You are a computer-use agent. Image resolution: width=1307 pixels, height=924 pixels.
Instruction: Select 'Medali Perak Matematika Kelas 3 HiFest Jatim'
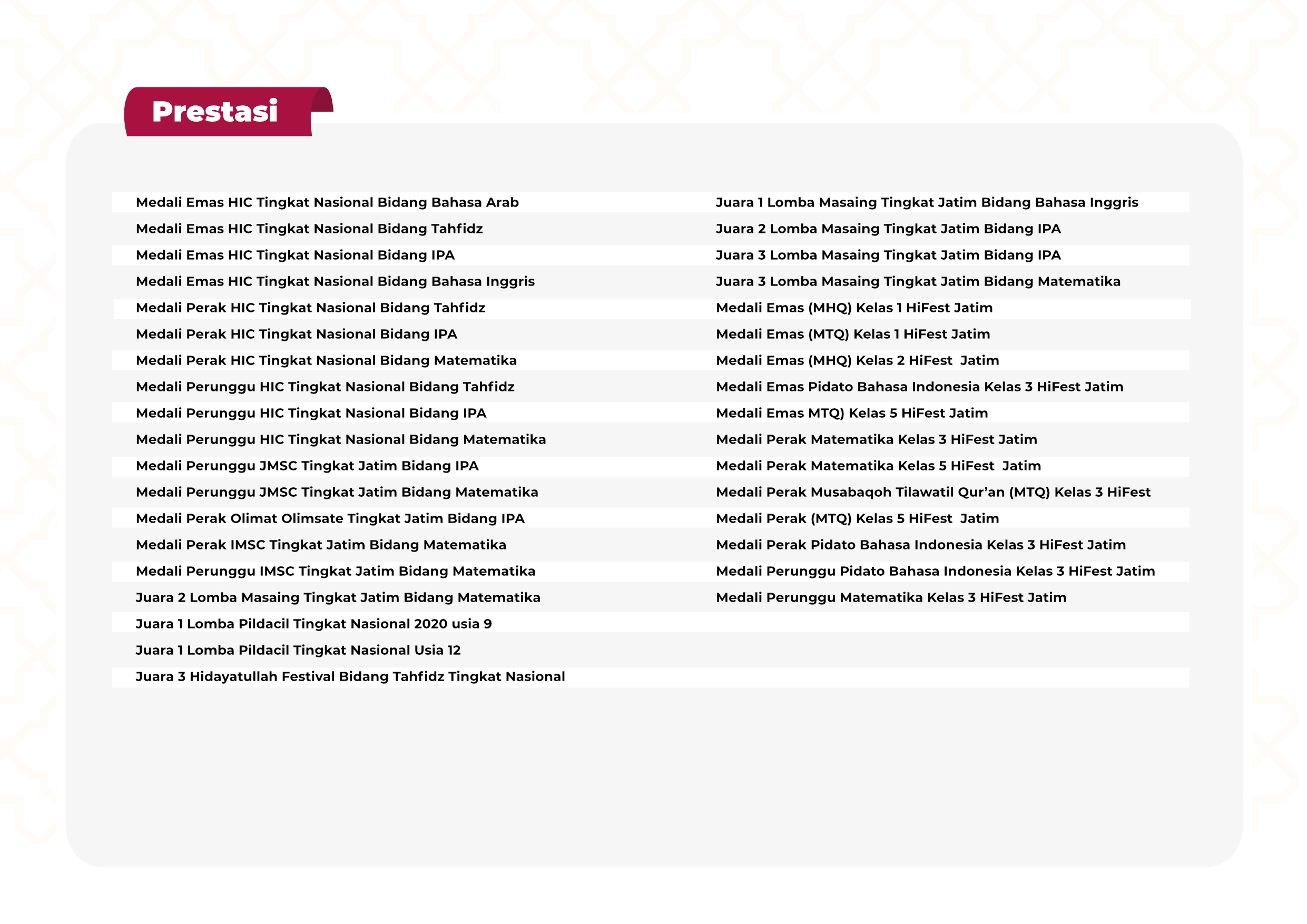pyautogui.click(x=877, y=439)
